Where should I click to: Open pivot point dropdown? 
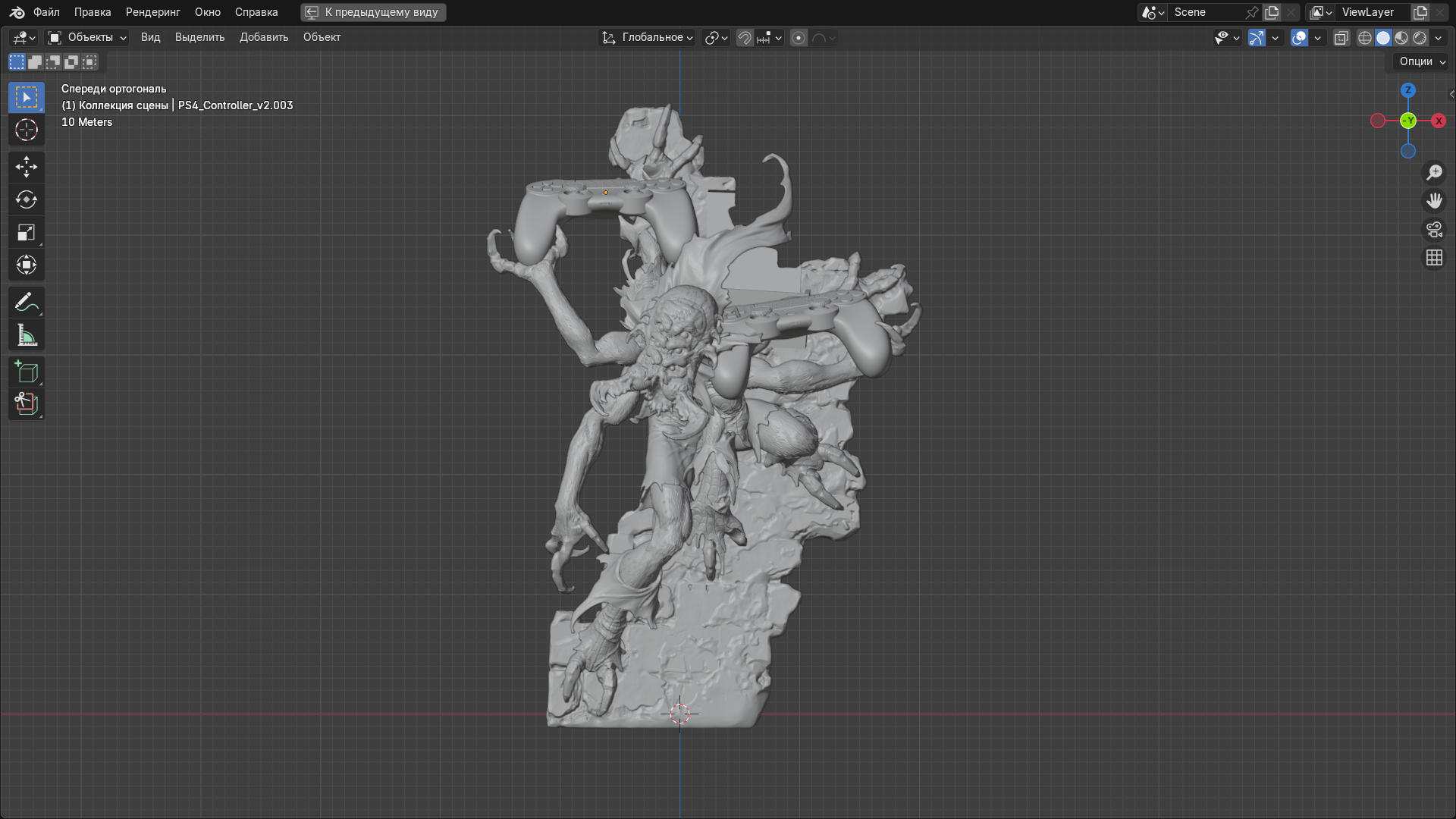(x=716, y=38)
